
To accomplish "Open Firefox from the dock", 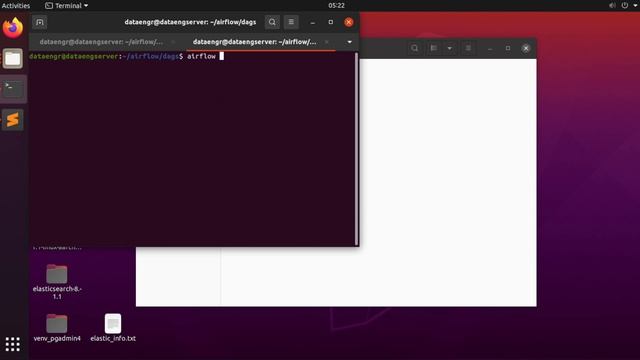I will [x=13, y=28].
